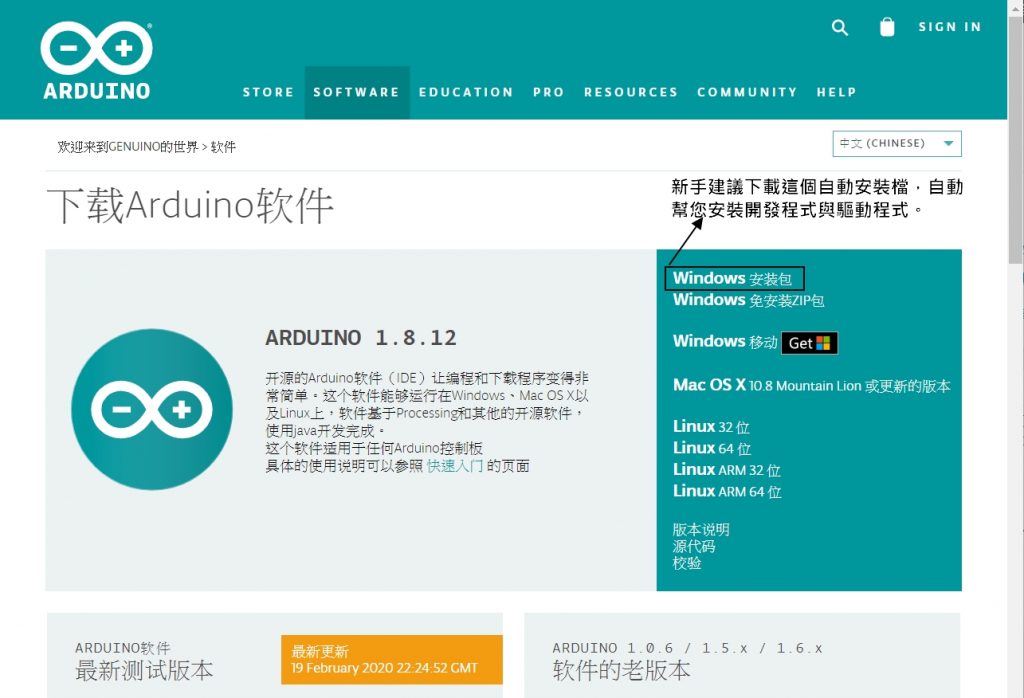Select the SOFTWARE navigation tab

[356, 92]
